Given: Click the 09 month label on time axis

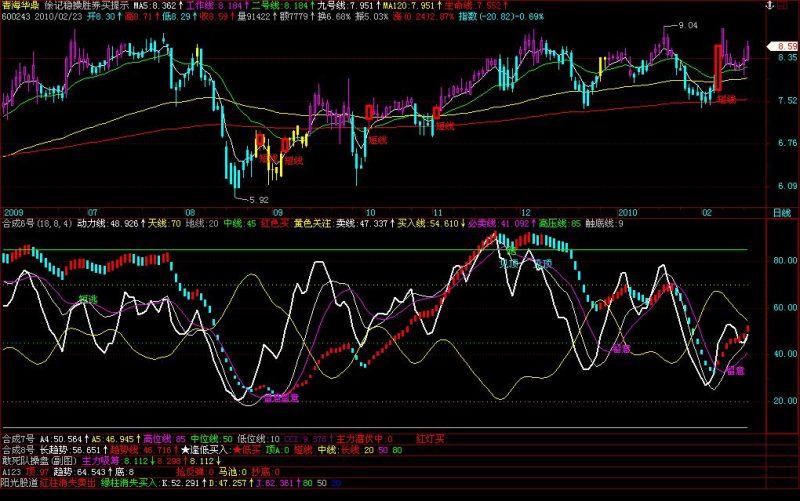Looking at the screenshot, I should pos(277,213).
